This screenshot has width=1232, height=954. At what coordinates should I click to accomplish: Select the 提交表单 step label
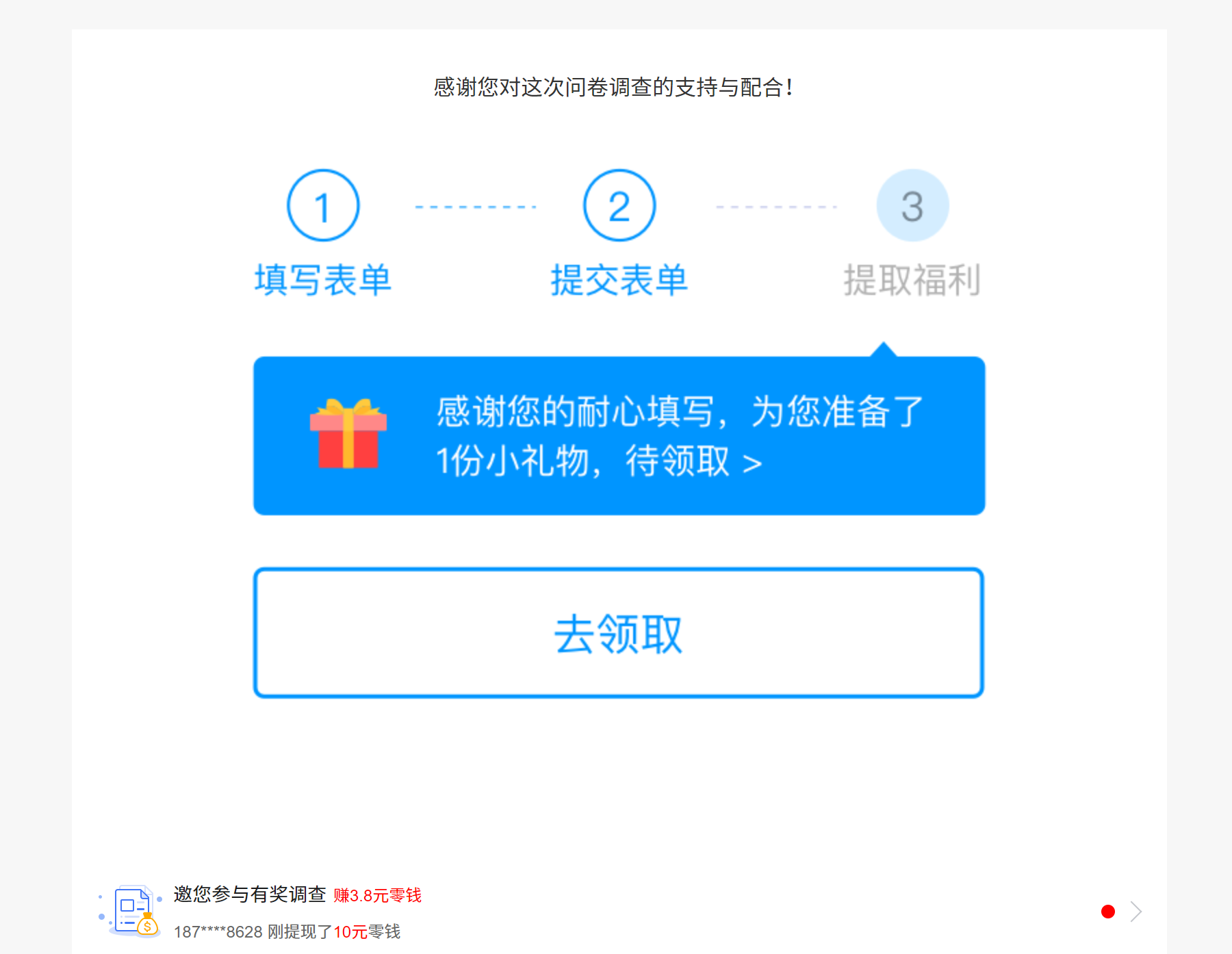(619, 281)
